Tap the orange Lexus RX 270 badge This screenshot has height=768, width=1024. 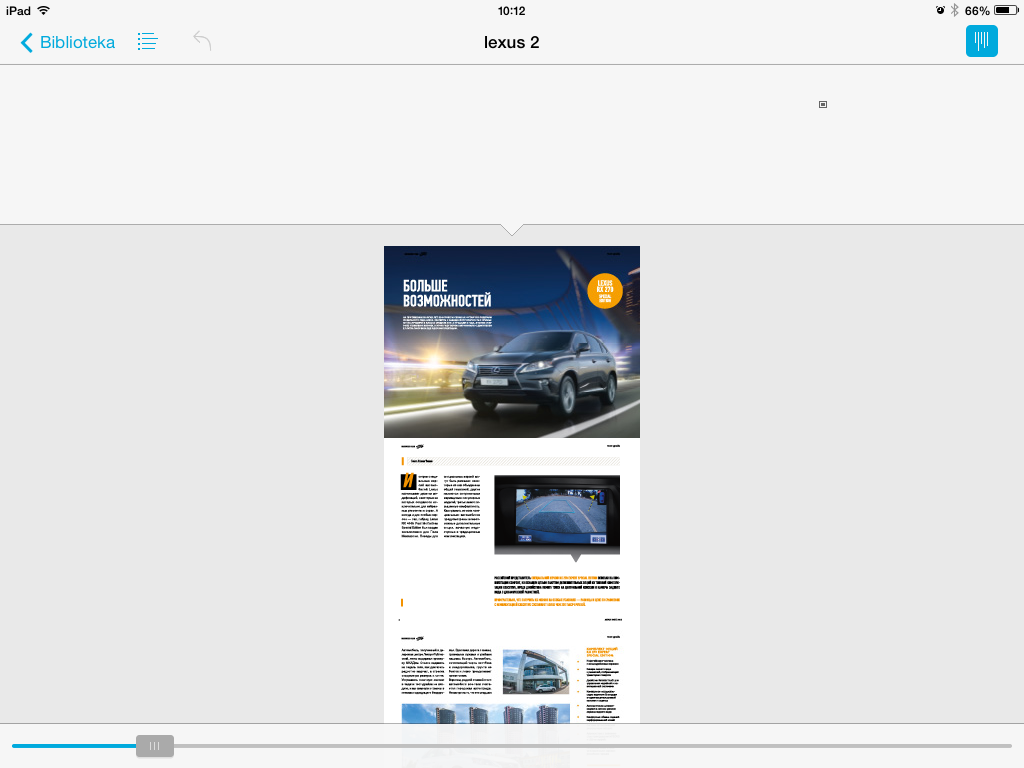click(x=605, y=291)
